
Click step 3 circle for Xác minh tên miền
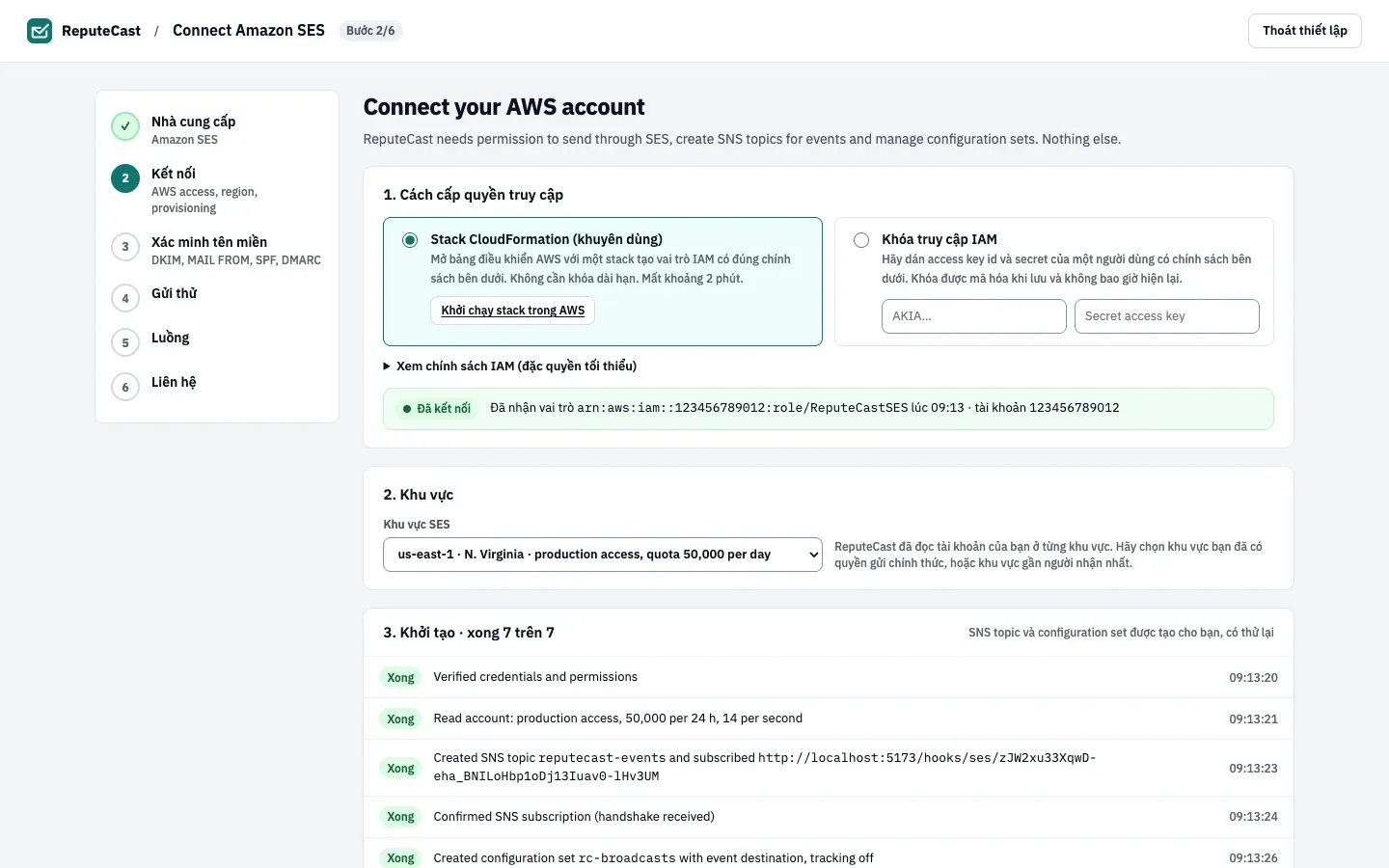point(125,247)
